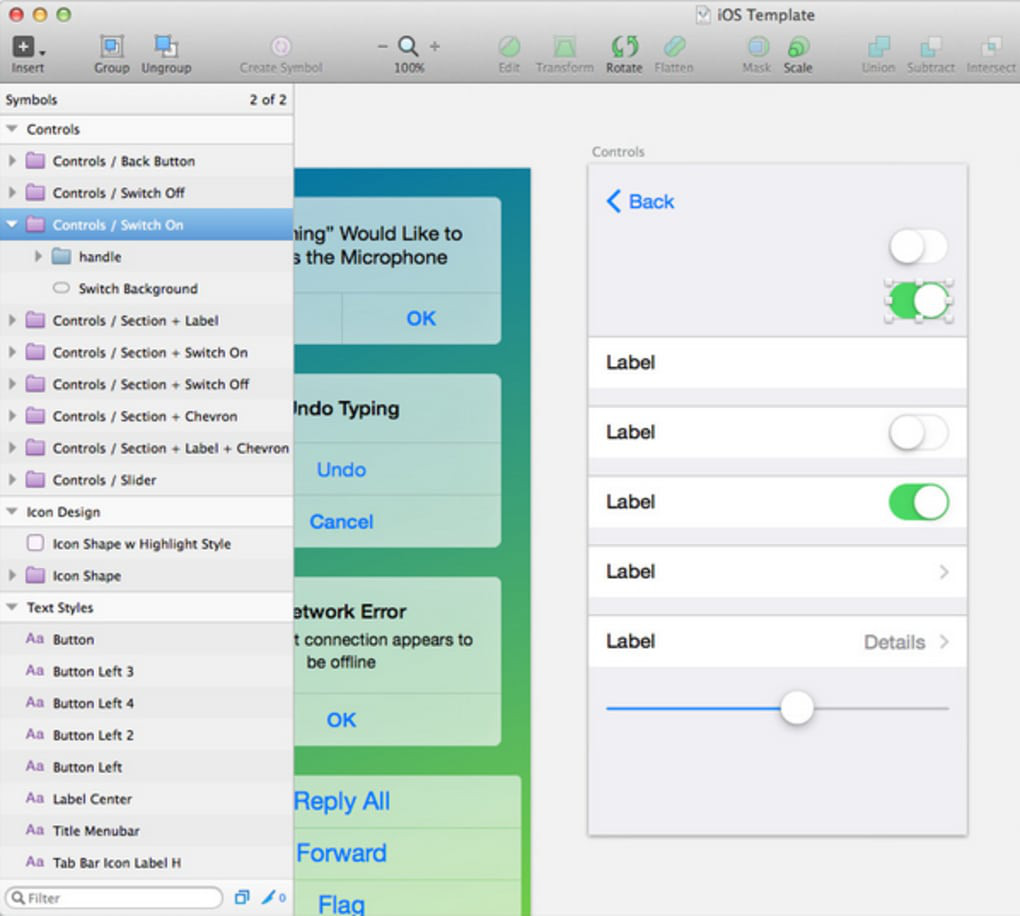Click the blue filled slider track

click(693, 708)
